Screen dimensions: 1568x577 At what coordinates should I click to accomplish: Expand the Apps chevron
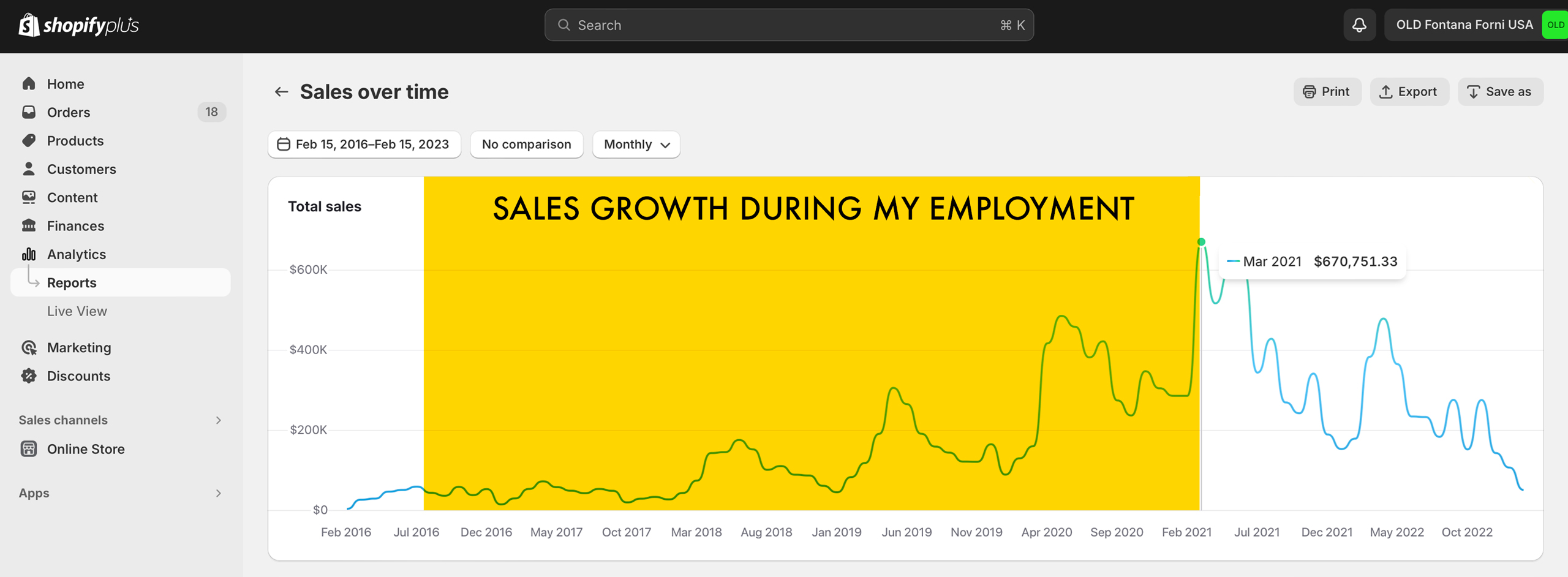pos(219,493)
